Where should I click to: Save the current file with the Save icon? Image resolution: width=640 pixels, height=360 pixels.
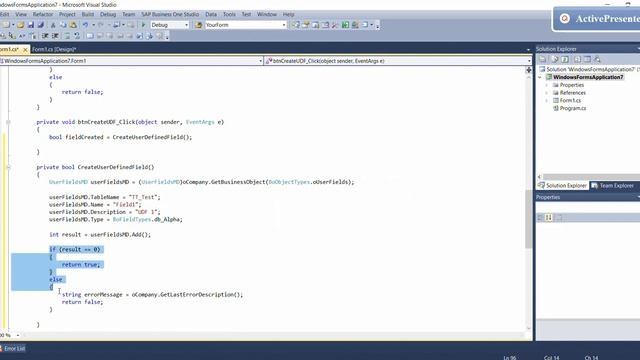pos(31,25)
